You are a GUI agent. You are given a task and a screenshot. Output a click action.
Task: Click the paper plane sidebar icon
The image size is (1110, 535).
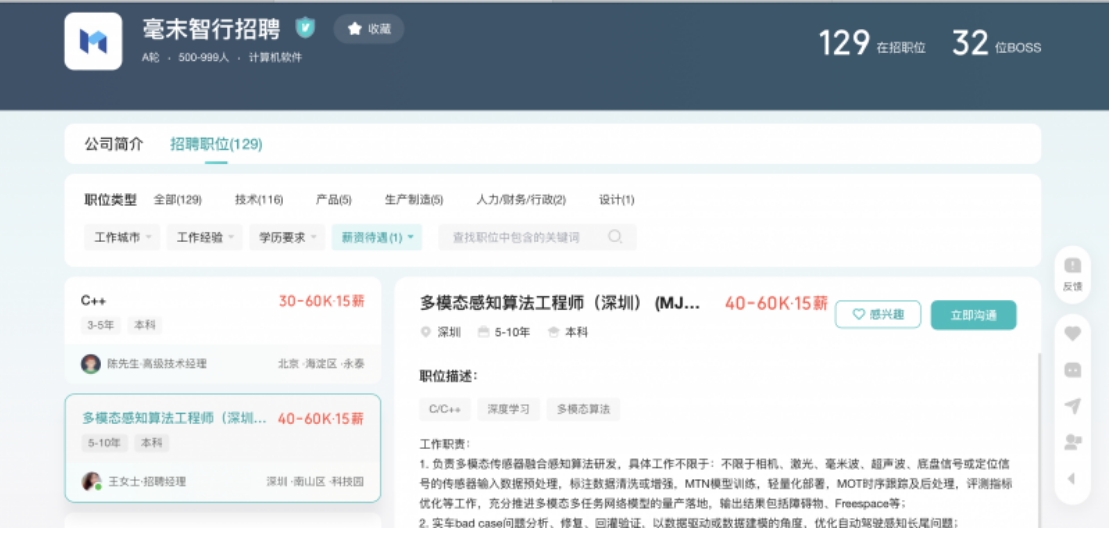(1072, 406)
